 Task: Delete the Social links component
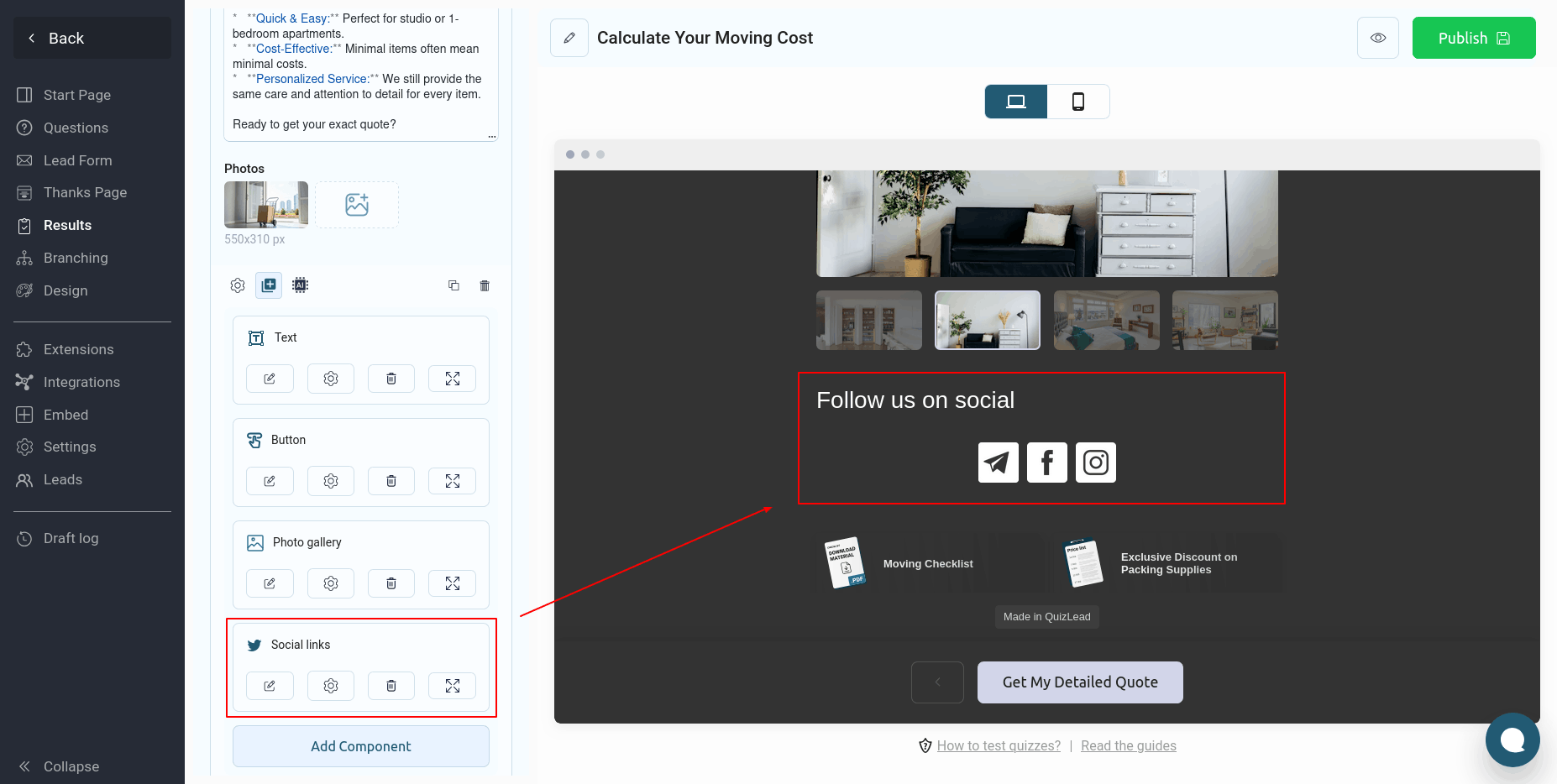(x=391, y=686)
